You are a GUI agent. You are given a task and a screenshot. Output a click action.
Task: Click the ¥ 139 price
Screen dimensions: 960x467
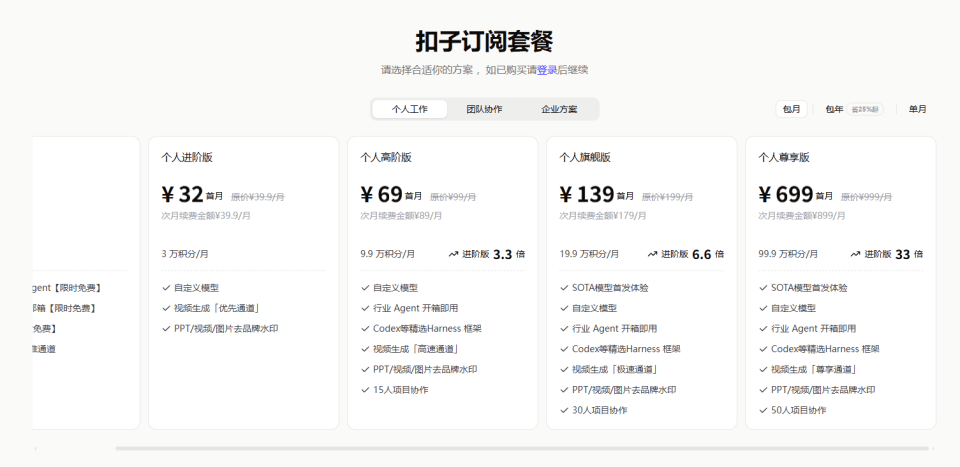(x=587, y=195)
